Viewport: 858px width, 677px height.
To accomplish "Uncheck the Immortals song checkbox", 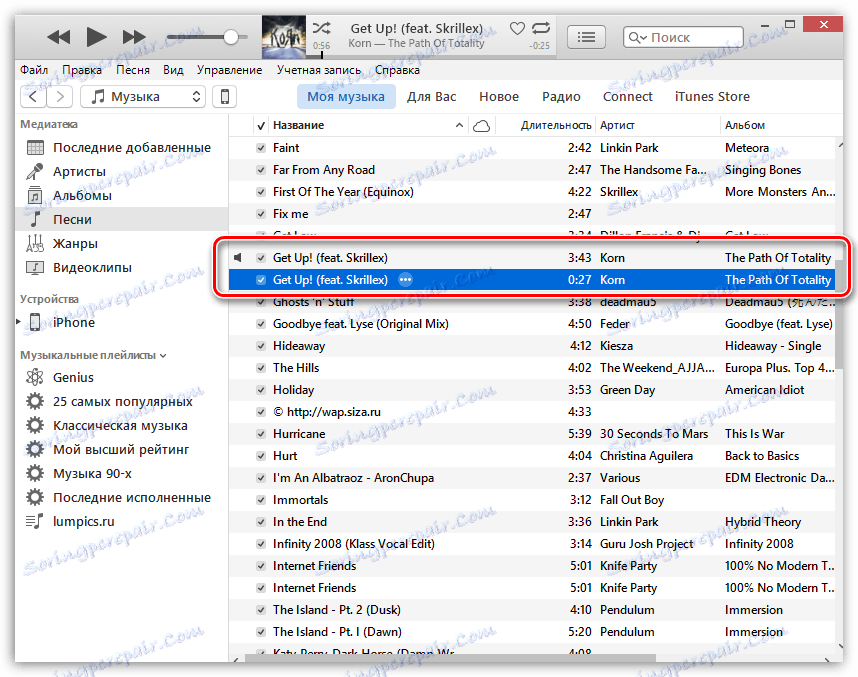I will pyautogui.click(x=261, y=500).
